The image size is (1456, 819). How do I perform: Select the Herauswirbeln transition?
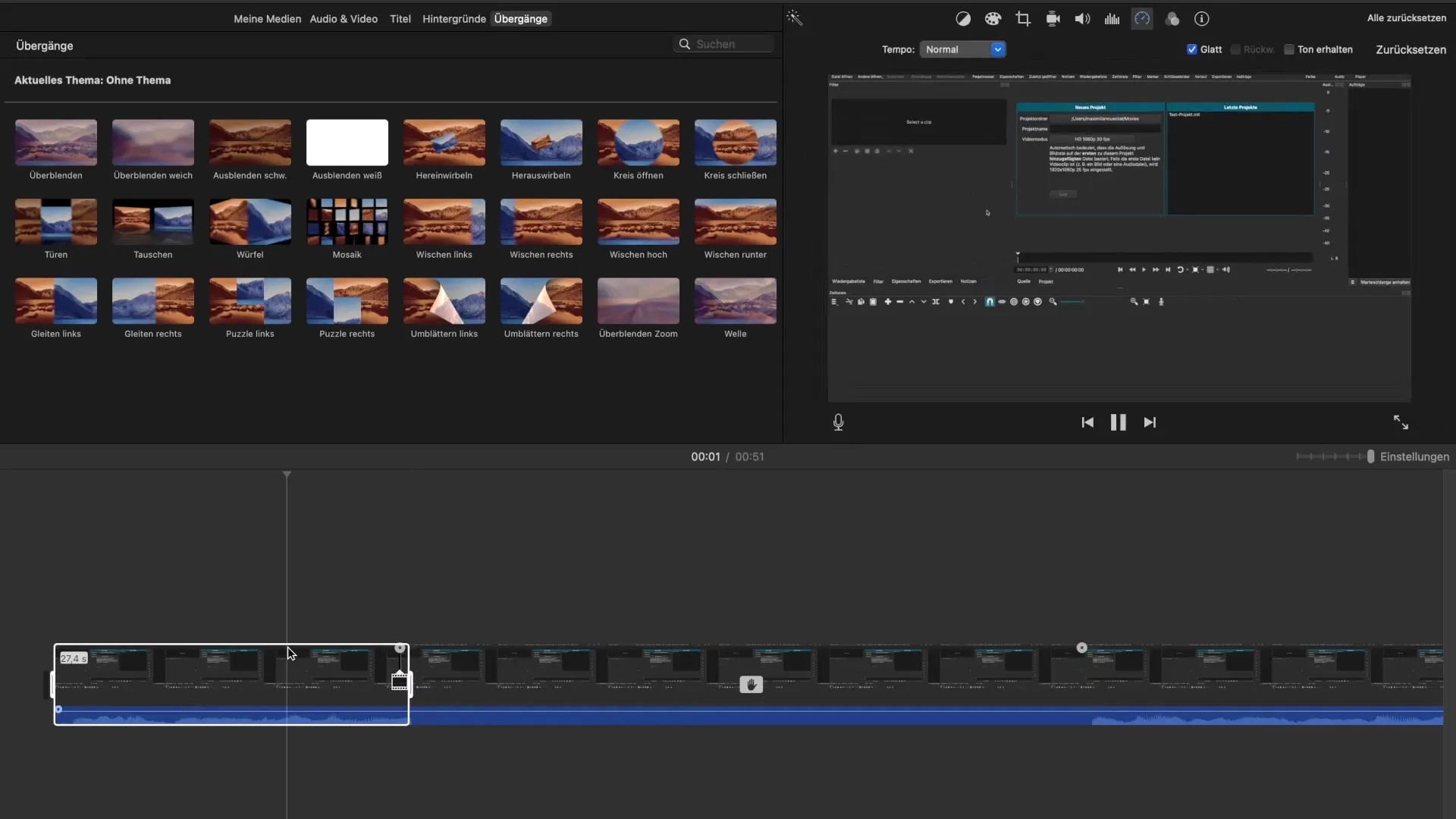pyautogui.click(x=541, y=143)
